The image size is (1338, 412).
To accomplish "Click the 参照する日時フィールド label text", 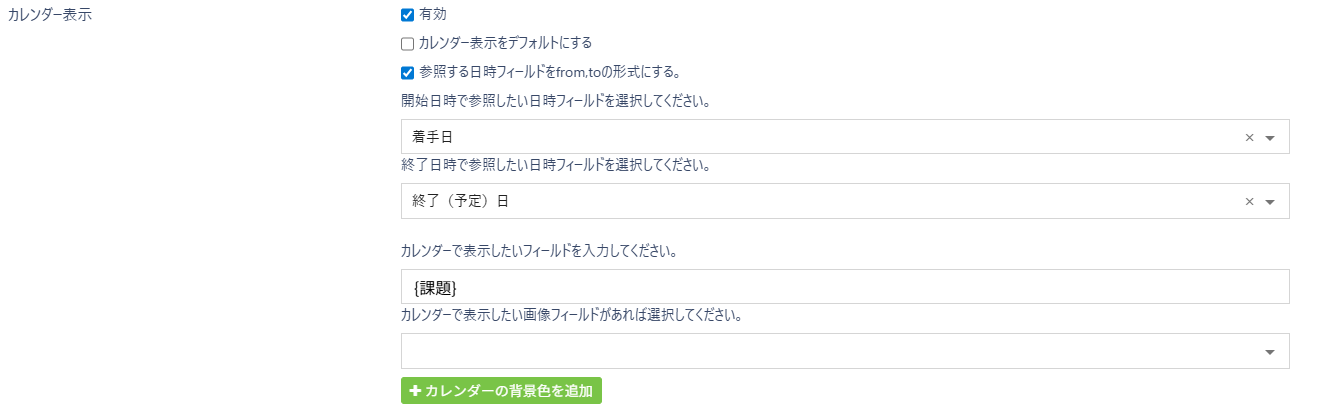I will tap(550, 72).
